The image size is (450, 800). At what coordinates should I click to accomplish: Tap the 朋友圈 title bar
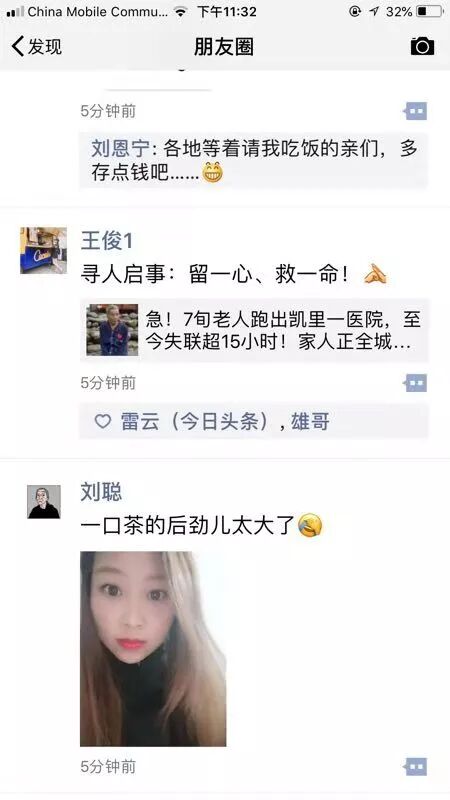[x=223, y=46]
